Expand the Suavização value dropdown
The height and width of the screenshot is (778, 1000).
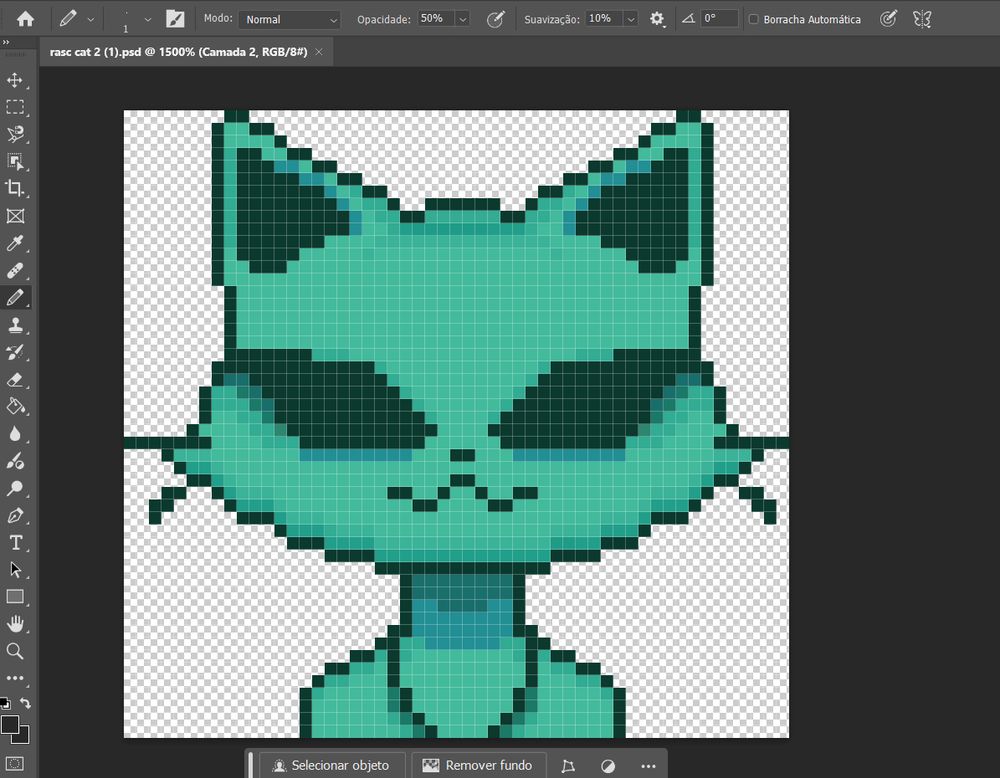630,19
